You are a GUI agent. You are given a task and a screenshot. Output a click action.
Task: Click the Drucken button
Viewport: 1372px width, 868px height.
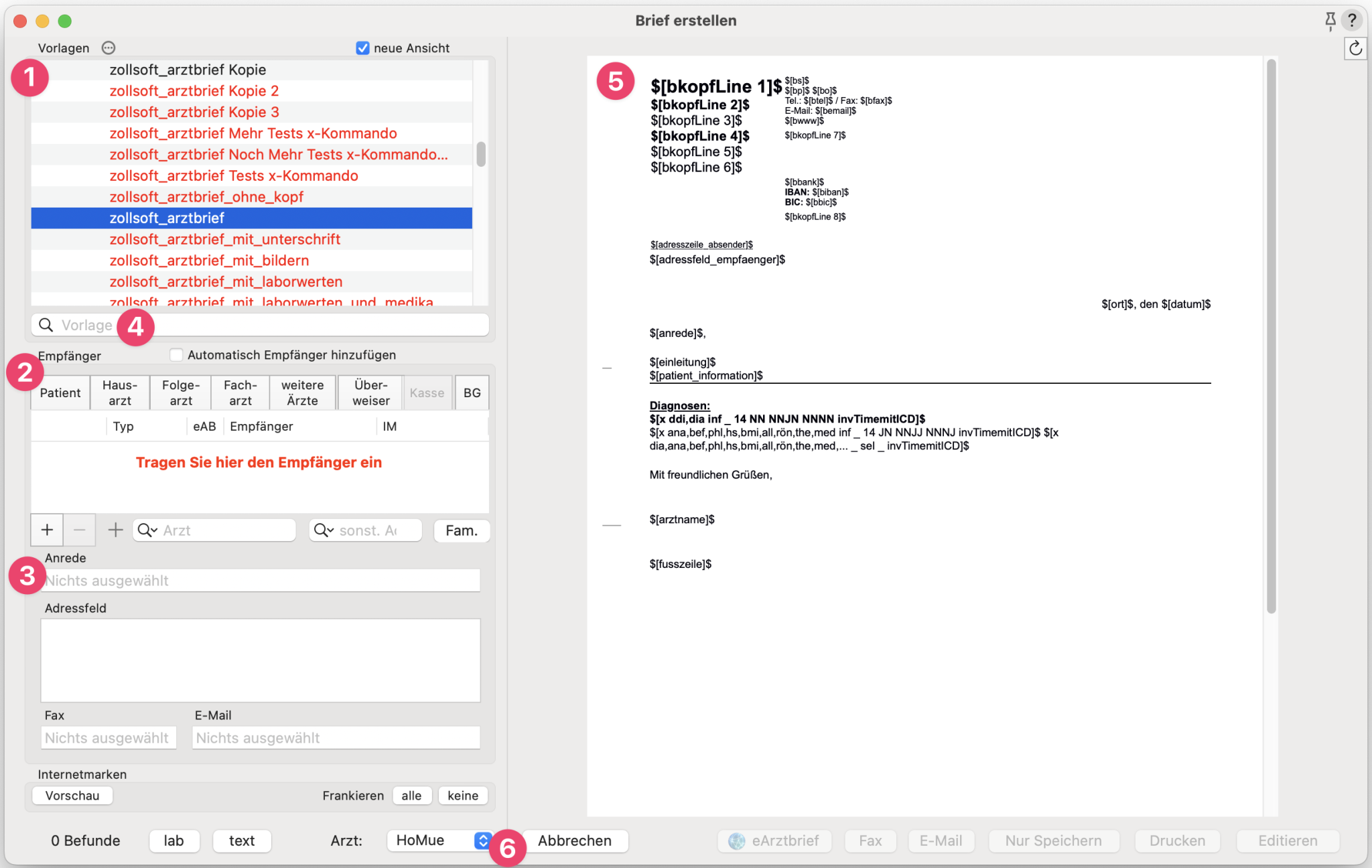1177,841
